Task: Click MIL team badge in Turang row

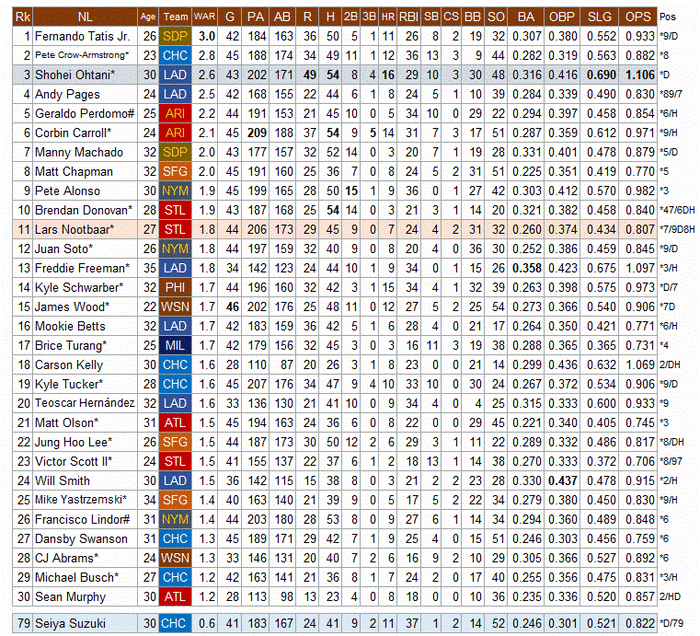Action: pos(175,345)
